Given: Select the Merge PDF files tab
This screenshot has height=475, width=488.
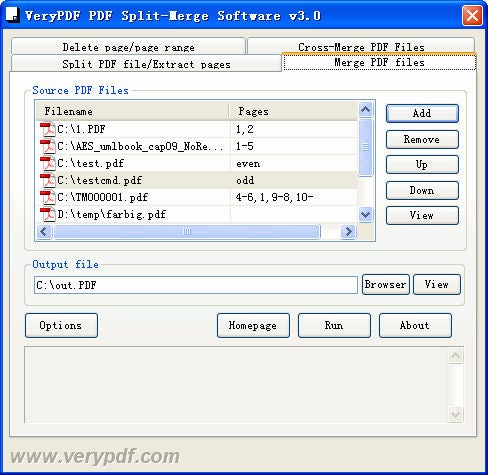Looking at the screenshot, I should 379,62.
